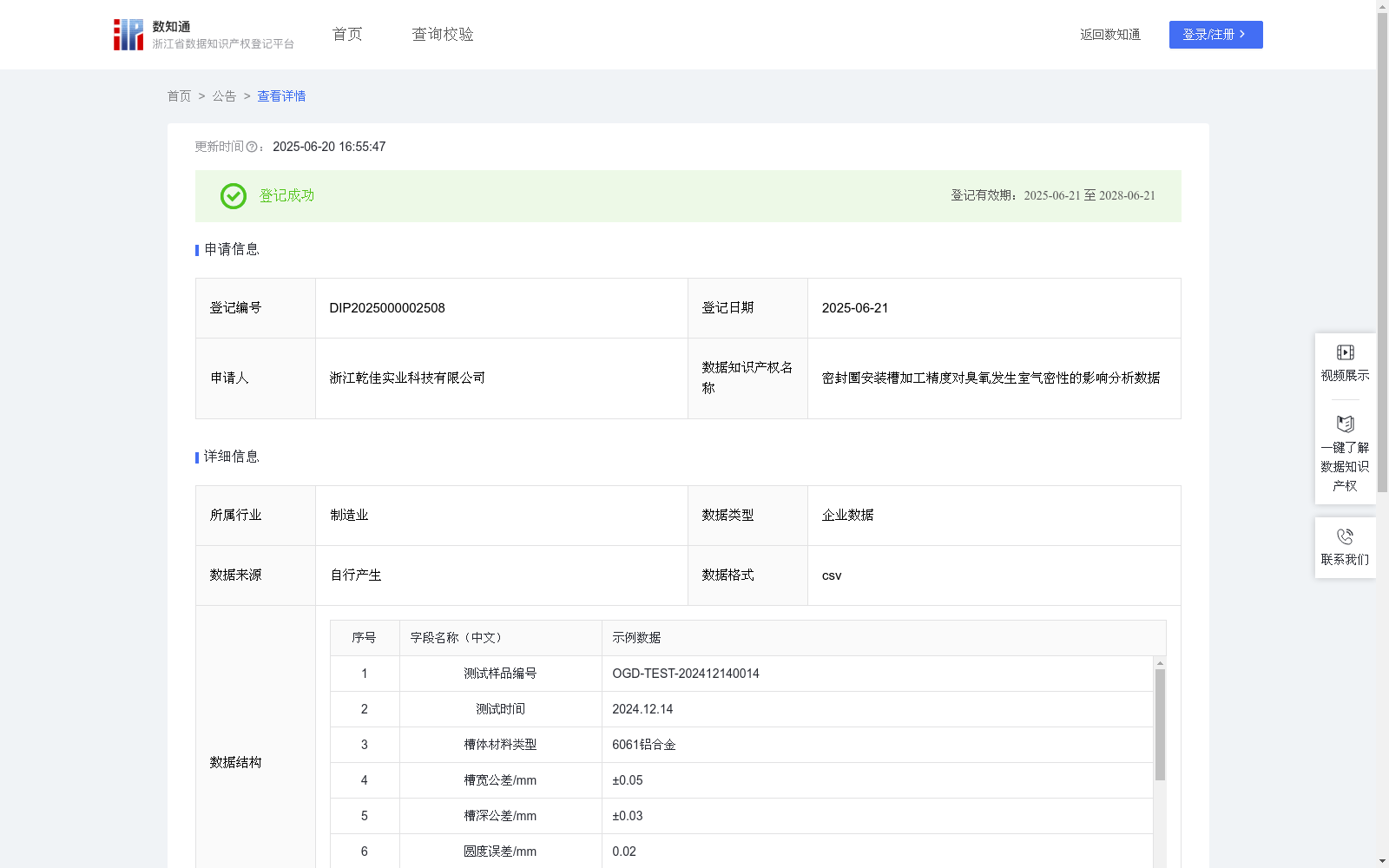
Task: Click the 6061铝合金 sample value
Action: click(644, 745)
